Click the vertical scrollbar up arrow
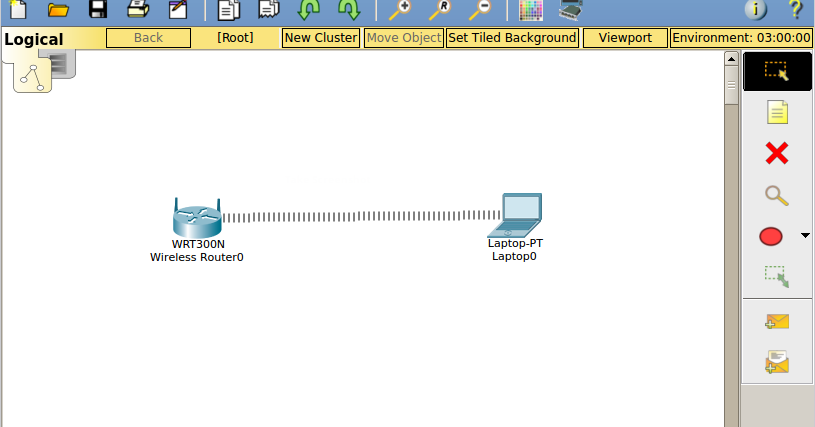815x427 pixels. click(x=731, y=59)
